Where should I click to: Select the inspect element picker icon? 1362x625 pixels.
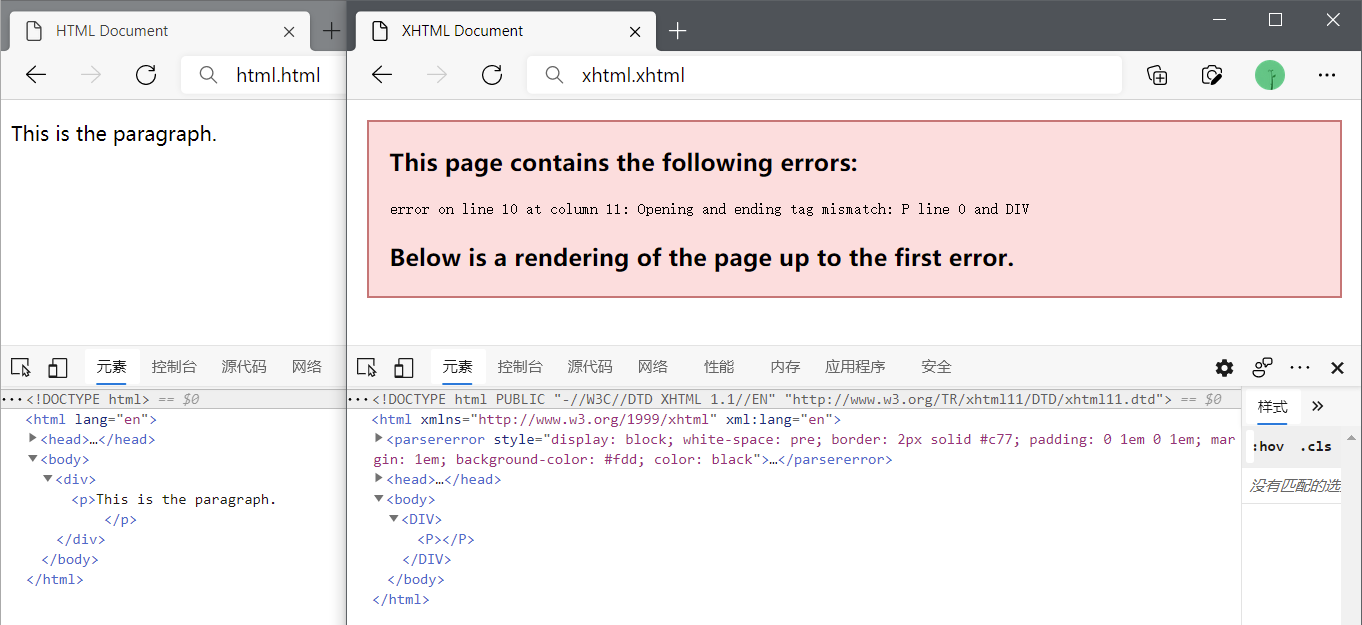[367, 367]
